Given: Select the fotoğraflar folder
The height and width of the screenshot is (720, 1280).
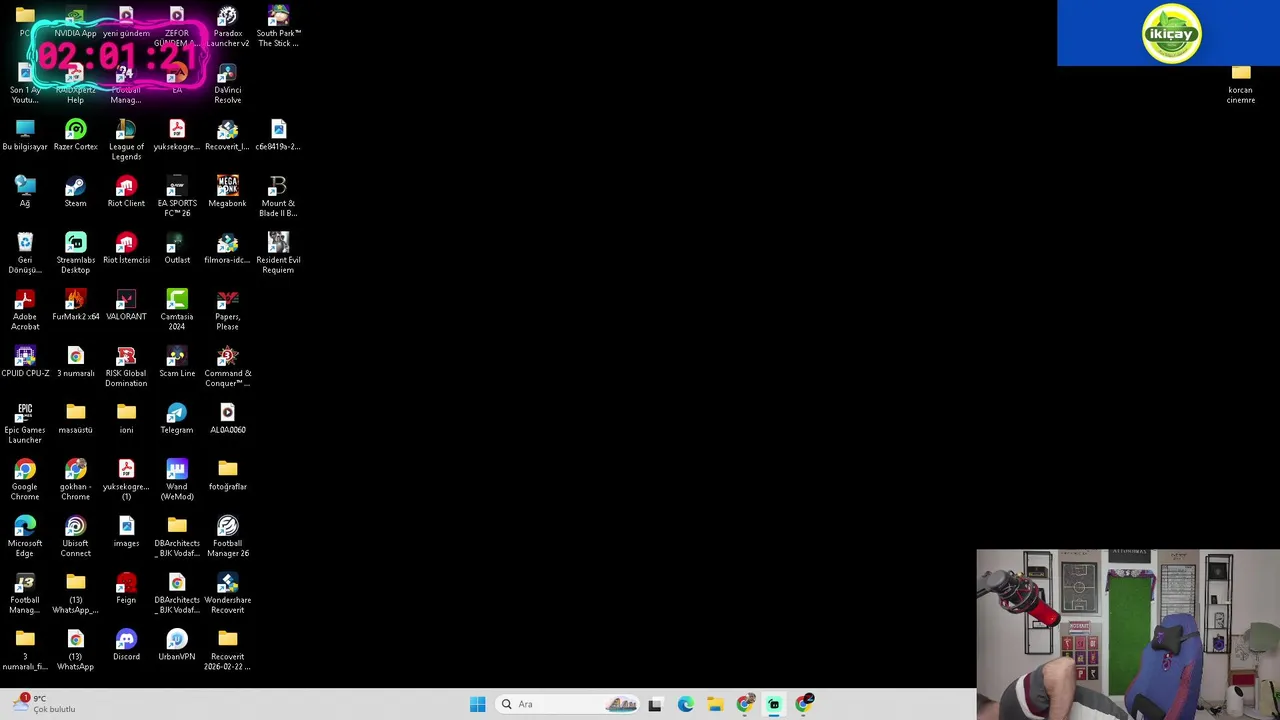Looking at the screenshot, I should tap(227, 475).
